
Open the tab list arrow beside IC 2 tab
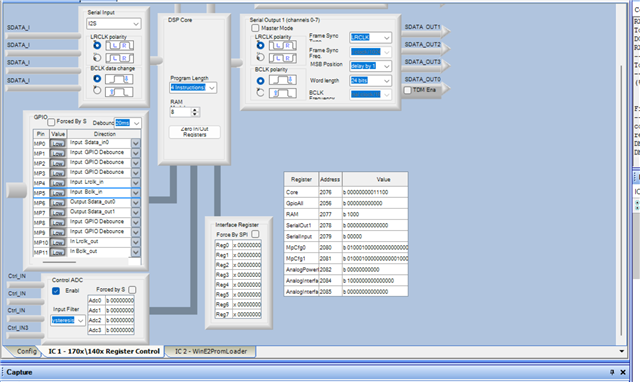coord(622,351)
